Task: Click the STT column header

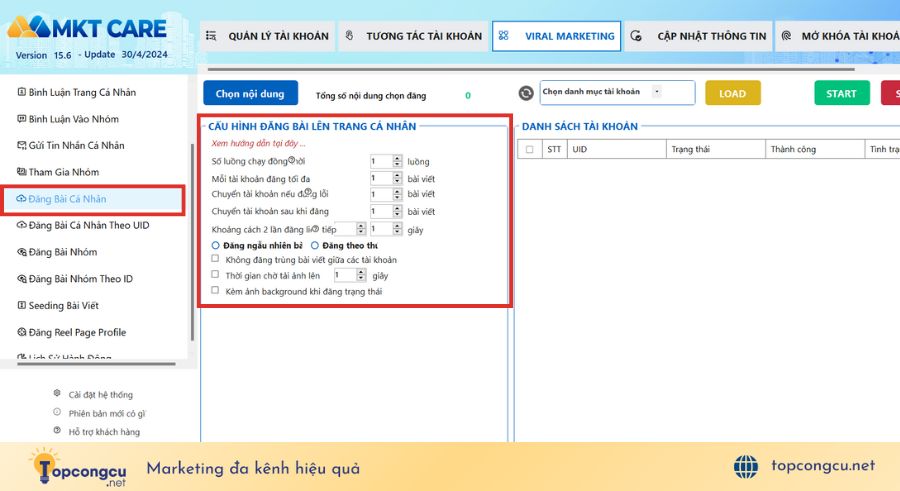Action: pyautogui.click(x=554, y=149)
